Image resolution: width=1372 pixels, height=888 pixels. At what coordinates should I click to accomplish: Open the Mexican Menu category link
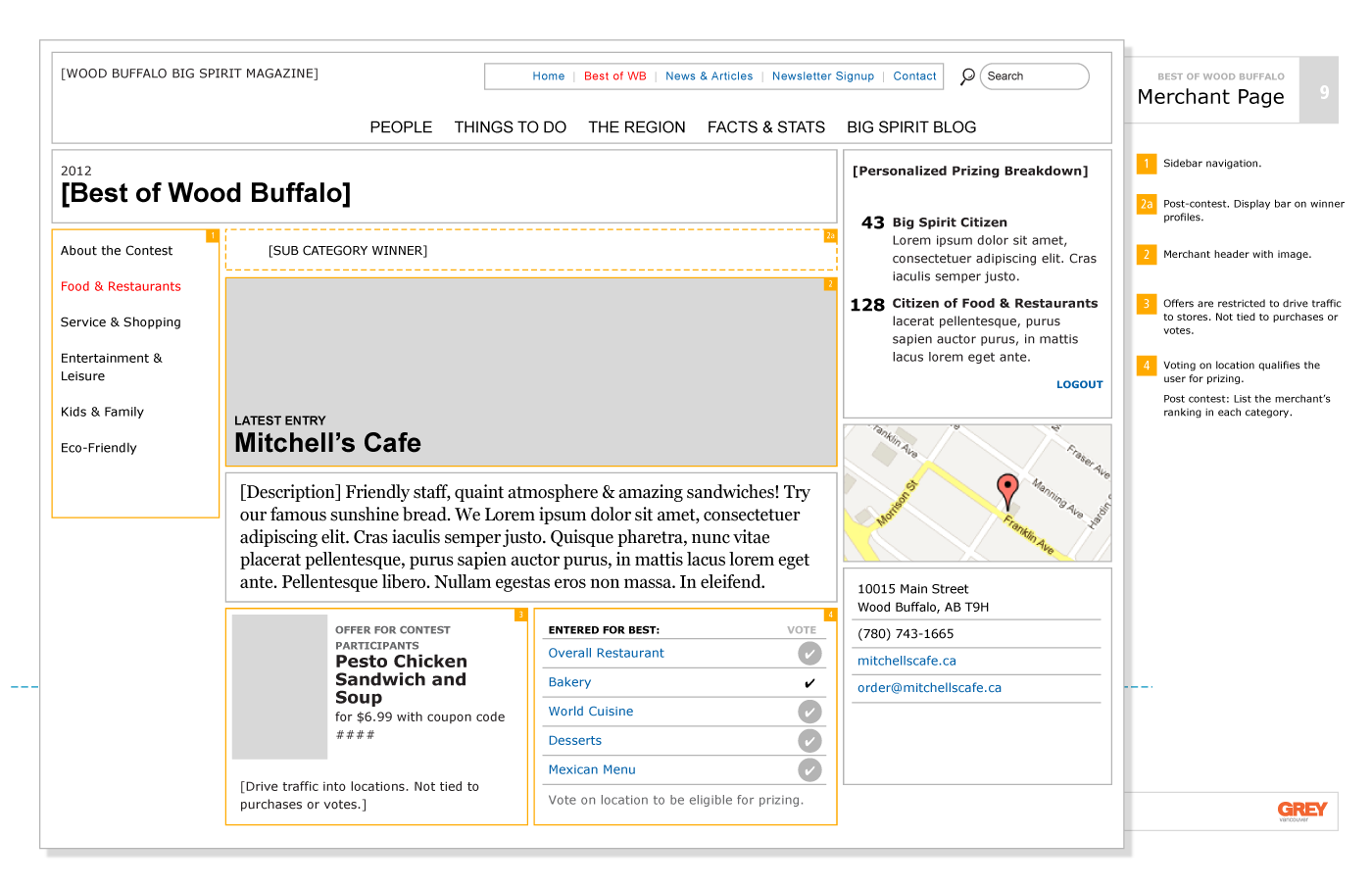[592, 770]
